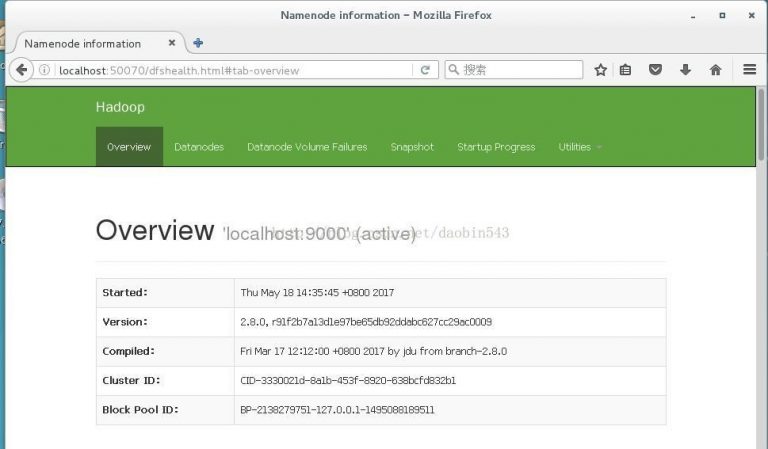768x449 pixels.
Task: Switch to the Datanodes tab
Action: click(x=199, y=147)
